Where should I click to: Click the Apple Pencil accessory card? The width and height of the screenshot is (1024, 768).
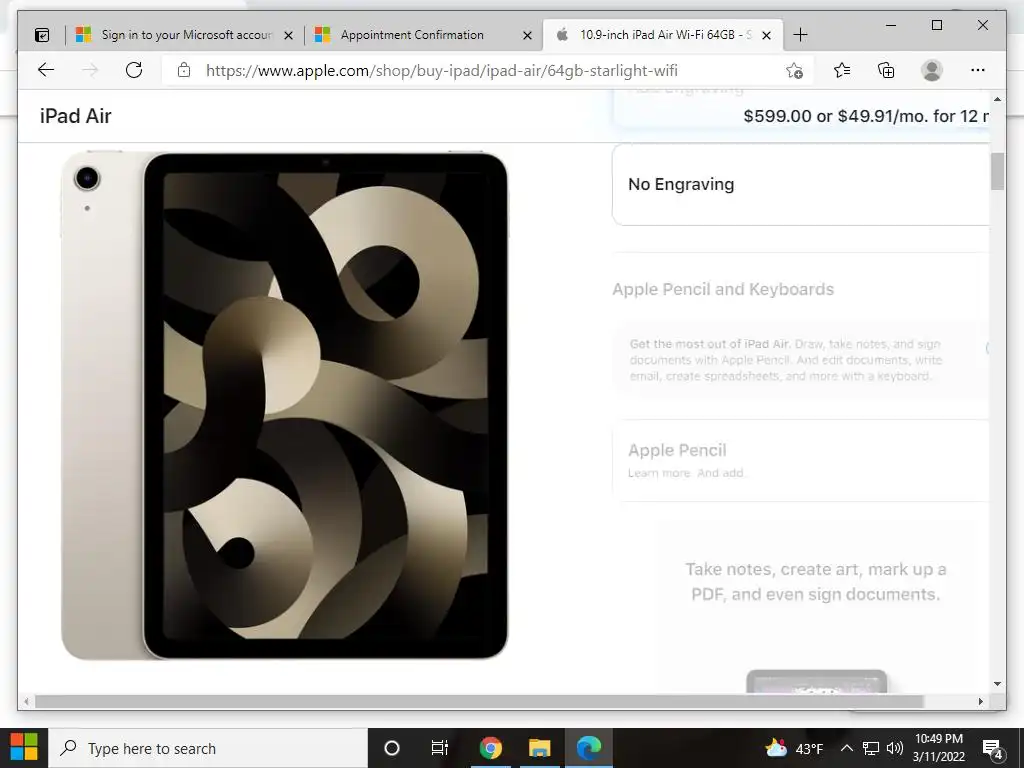click(801, 461)
